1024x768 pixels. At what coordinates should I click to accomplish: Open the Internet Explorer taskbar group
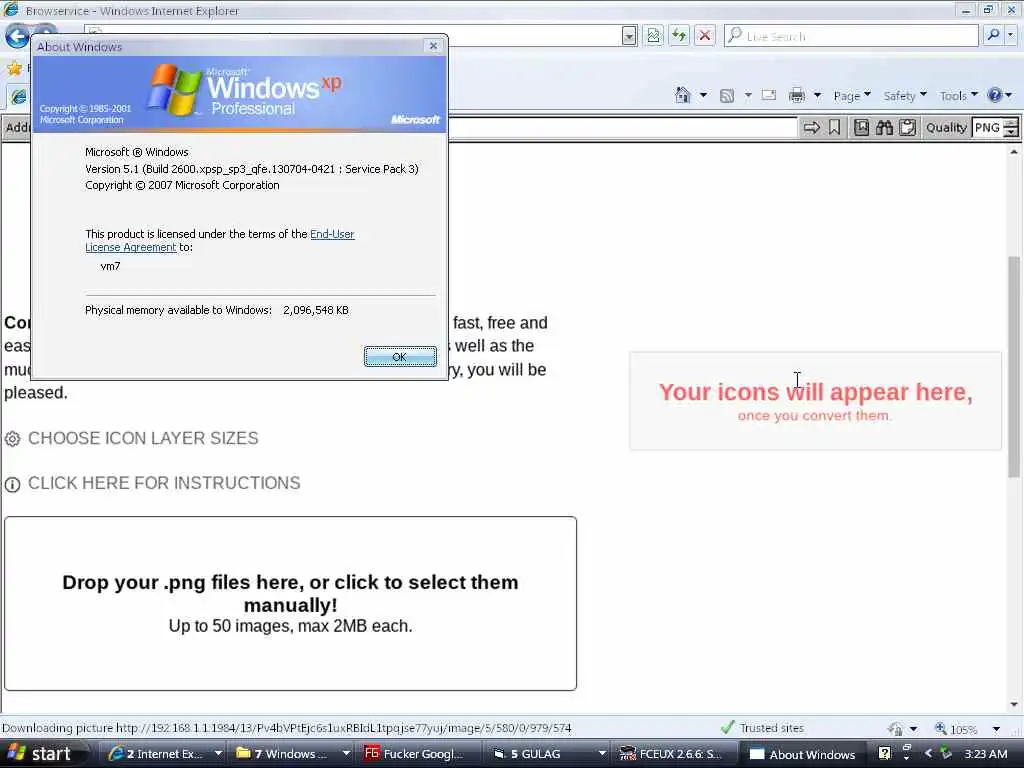pos(165,754)
